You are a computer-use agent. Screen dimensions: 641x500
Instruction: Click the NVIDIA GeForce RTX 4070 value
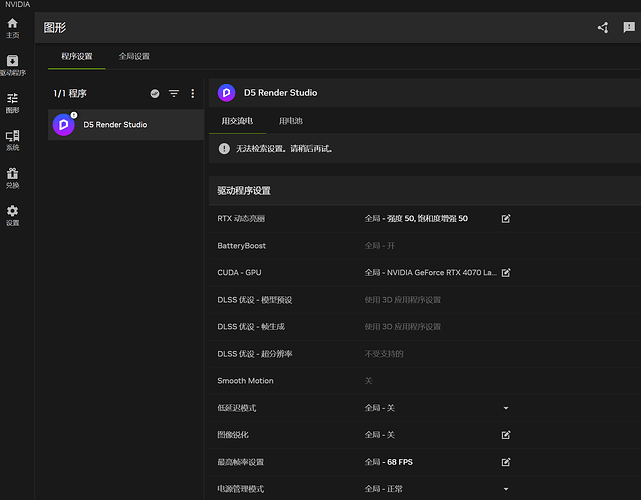point(431,273)
